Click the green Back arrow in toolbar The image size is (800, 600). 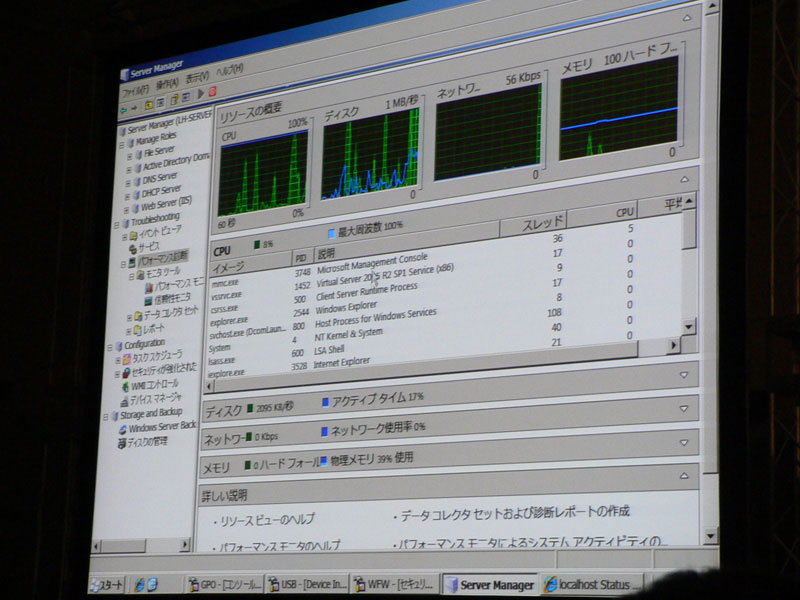point(123,110)
